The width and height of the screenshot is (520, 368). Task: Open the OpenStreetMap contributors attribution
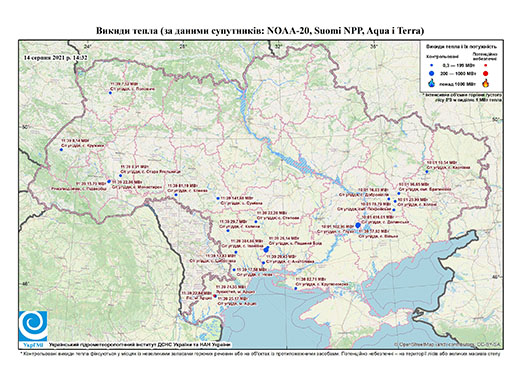(x=447, y=344)
